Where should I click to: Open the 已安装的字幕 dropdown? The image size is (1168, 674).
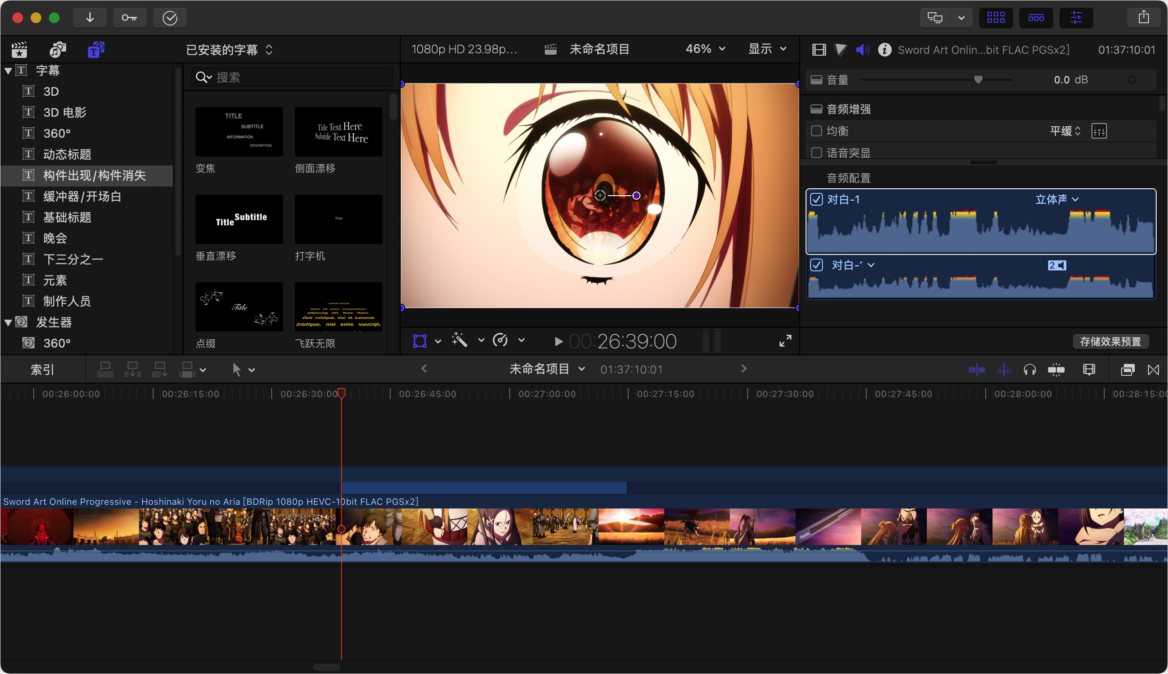pyautogui.click(x=229, y=50)
